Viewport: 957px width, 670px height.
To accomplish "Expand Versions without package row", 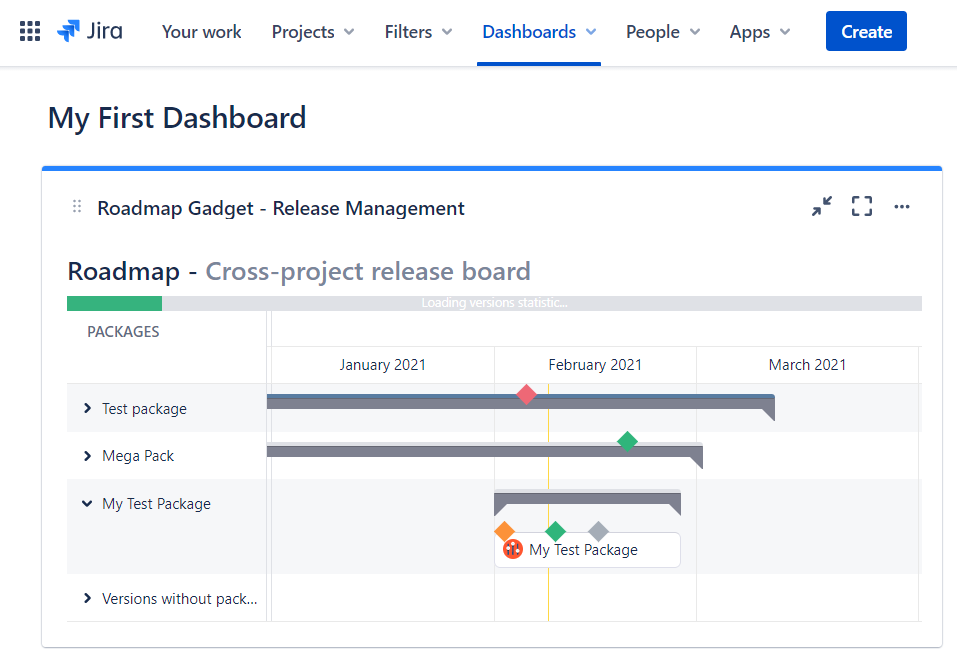I will [87, 599].
